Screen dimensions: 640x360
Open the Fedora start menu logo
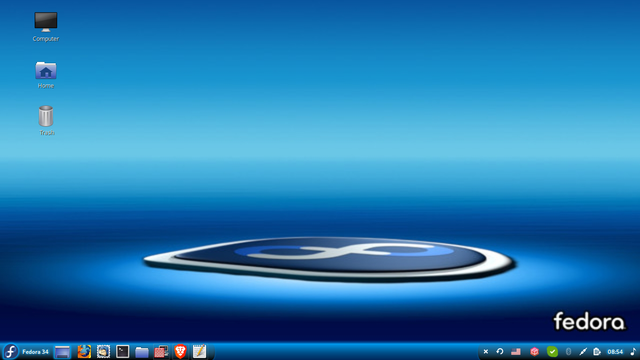(11, 351)
